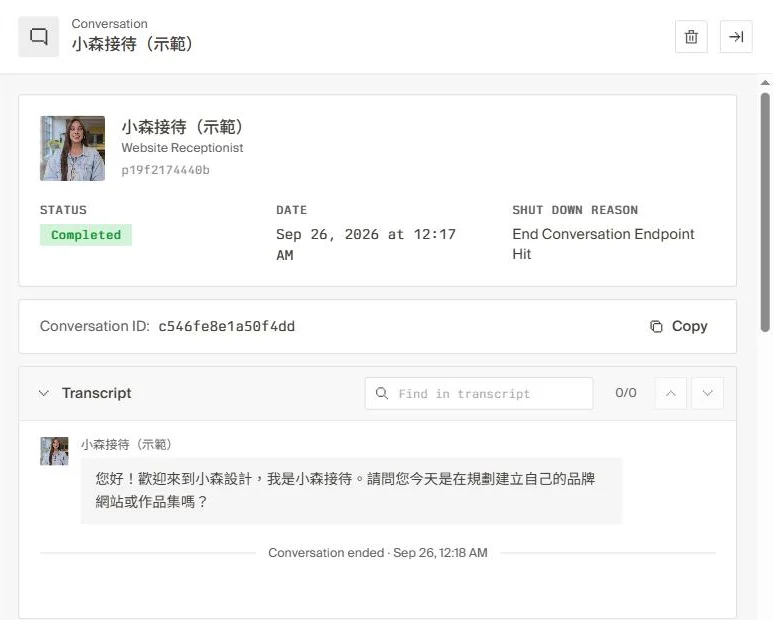Click the small avatar in transcript
This screenshot has width=773, height=620.
tap(54, 451)
